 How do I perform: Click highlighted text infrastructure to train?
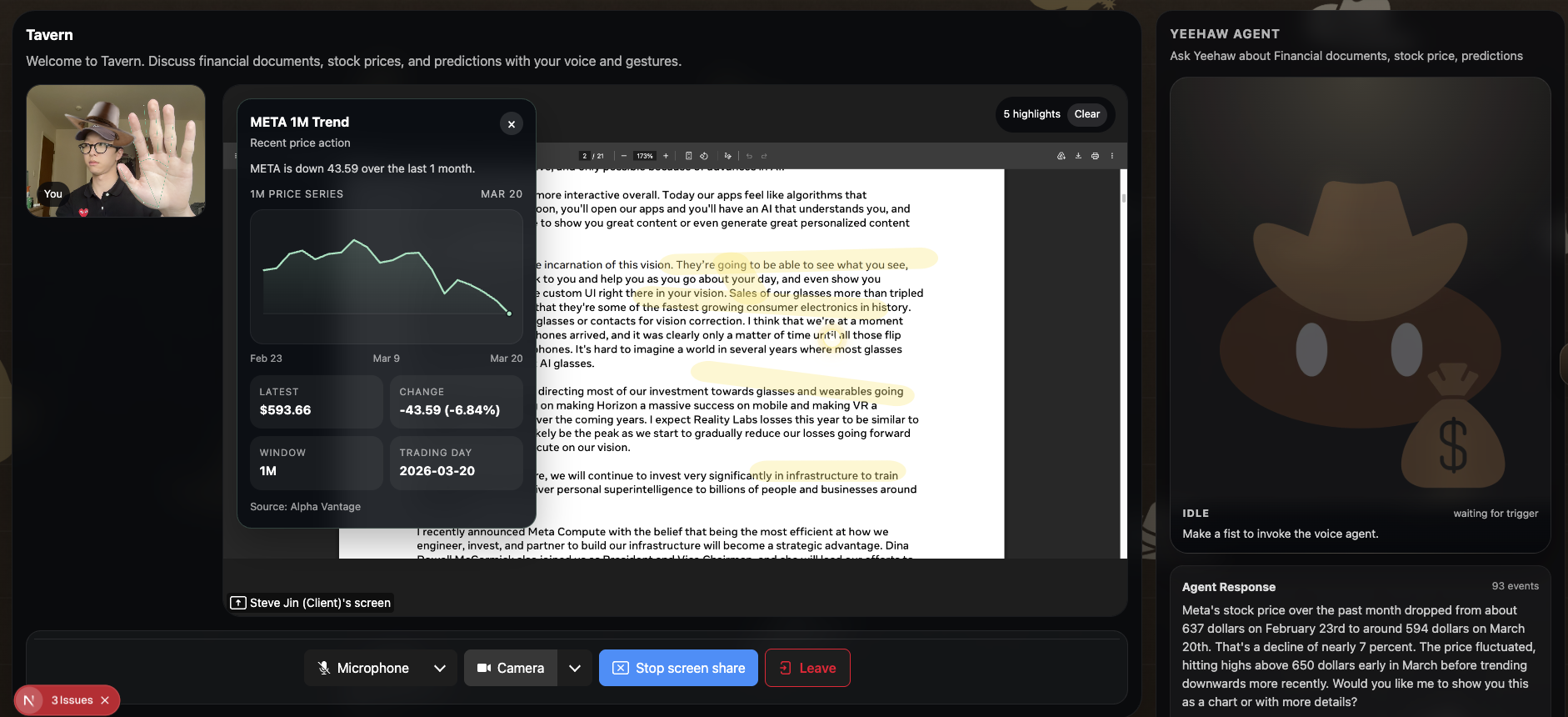pyautogui.click(x=841, y=475)
